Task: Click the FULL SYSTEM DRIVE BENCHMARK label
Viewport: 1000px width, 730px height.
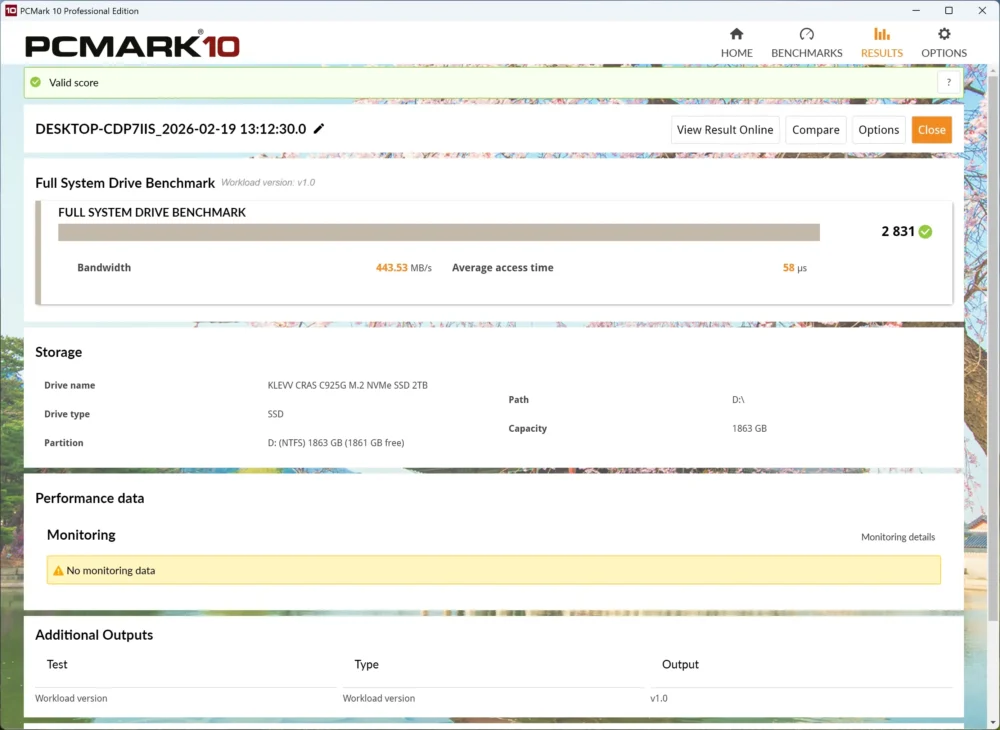Action: coord(152,212)
